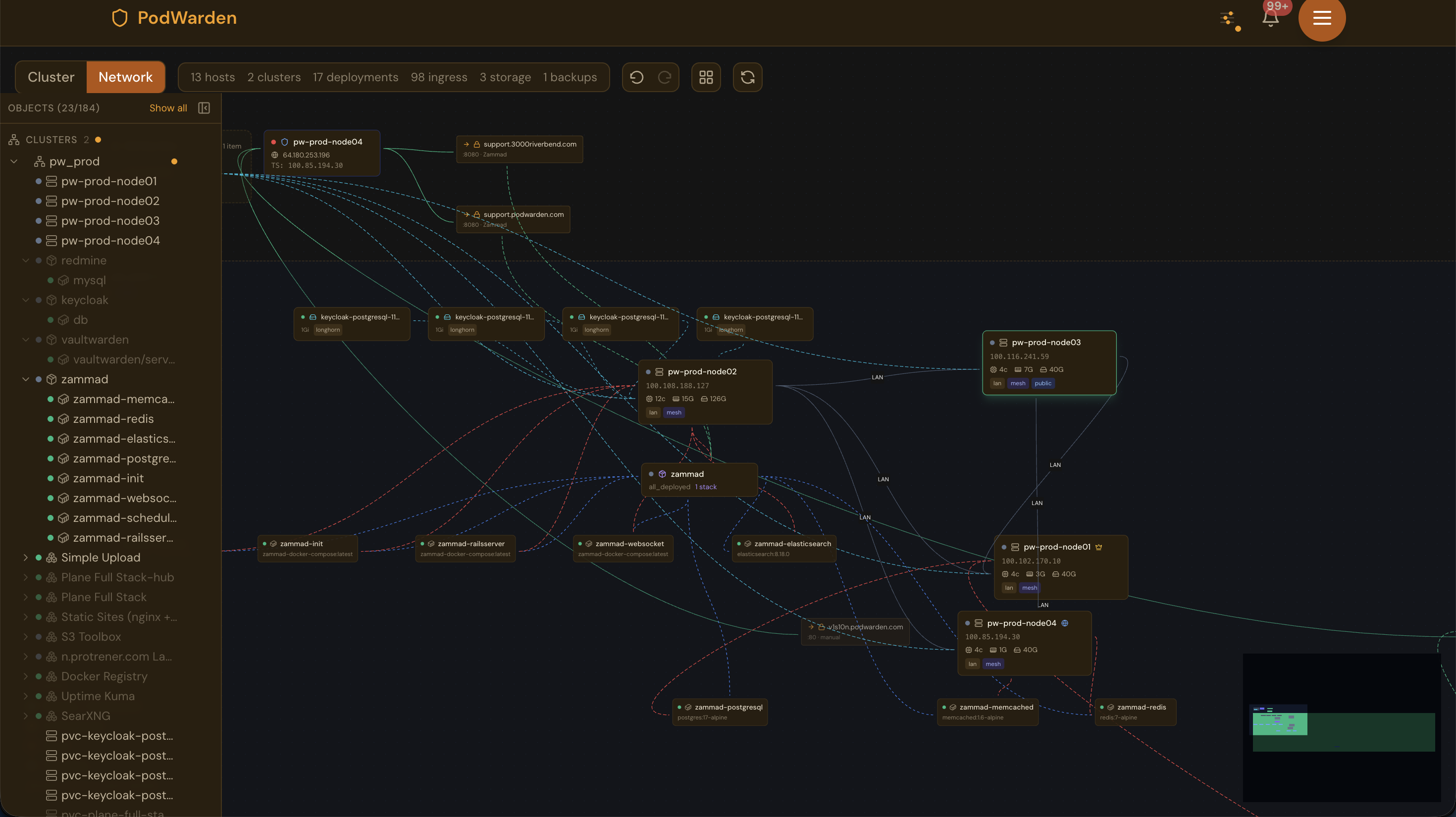Image resolution: width=1456 pixels, height=817 pixels.
Task: Click the Show all link
Action: 168,108
